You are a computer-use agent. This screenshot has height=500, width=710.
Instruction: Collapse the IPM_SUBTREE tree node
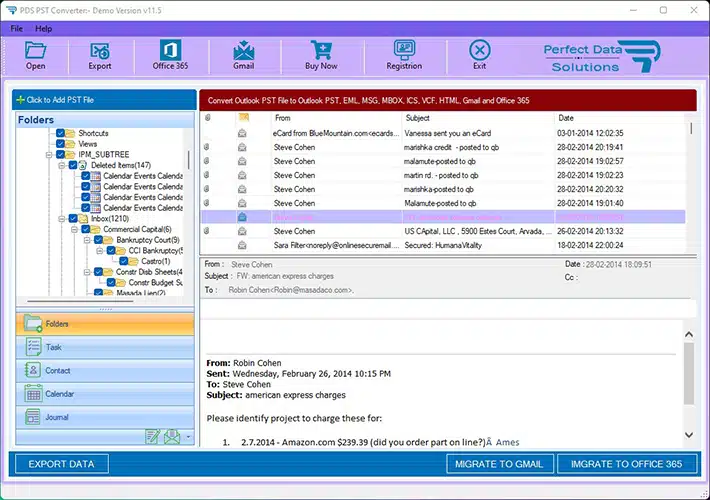[49, 155]
